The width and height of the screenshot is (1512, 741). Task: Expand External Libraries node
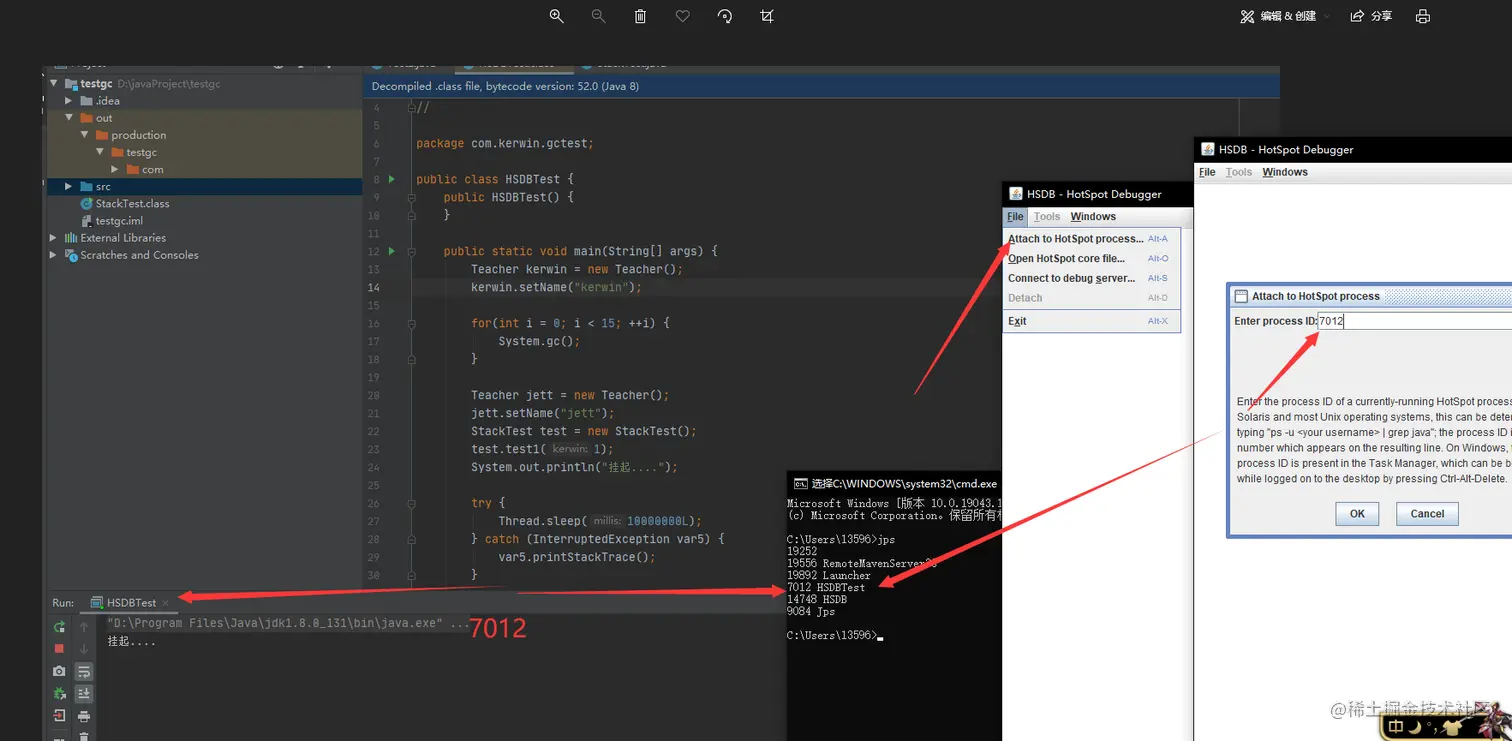(x=53, y=238)
